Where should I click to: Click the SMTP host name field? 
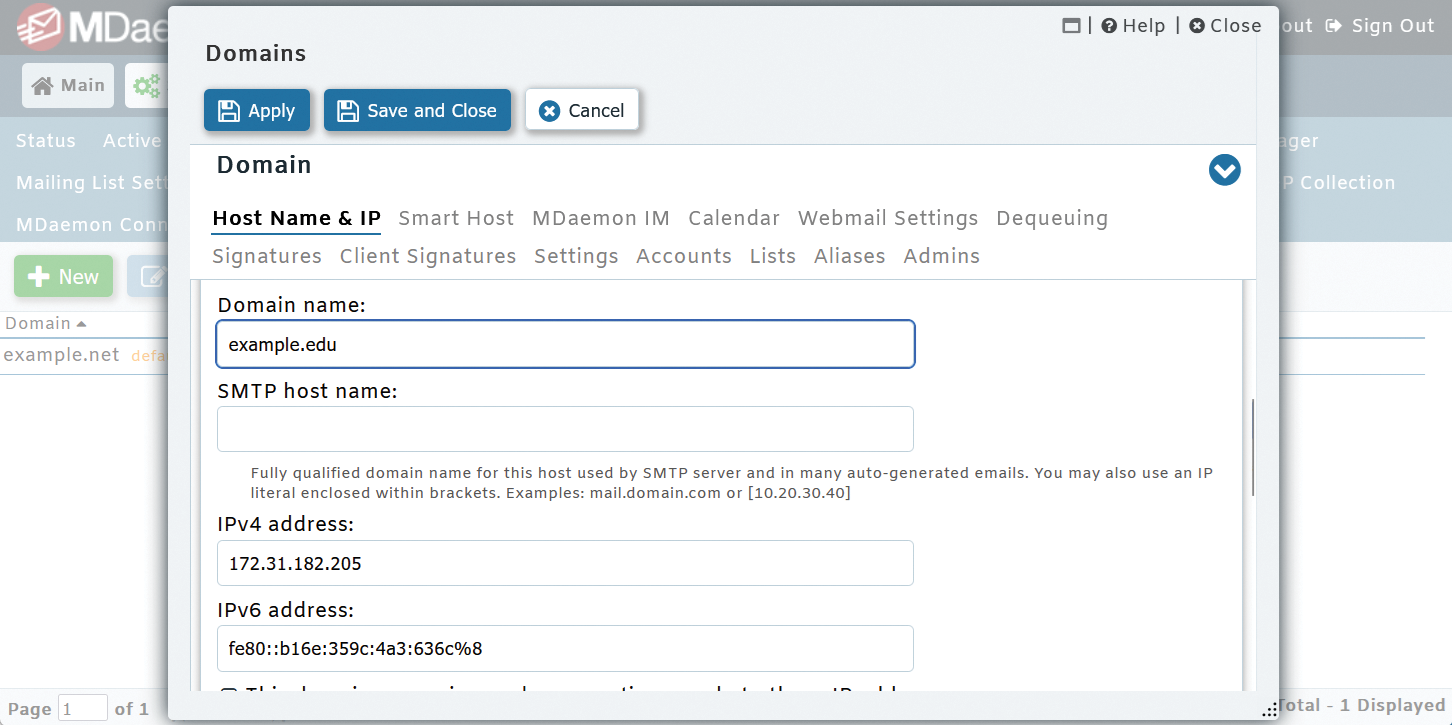click(565, 429)
